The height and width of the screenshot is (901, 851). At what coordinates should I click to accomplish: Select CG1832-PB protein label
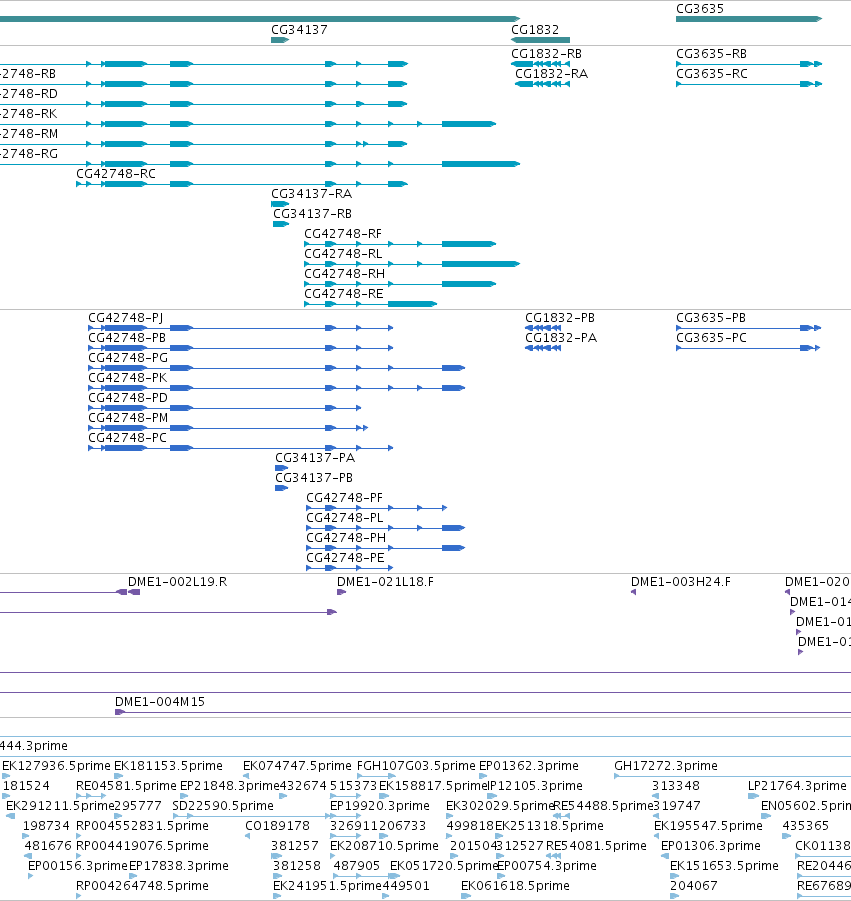click(560, 318)
